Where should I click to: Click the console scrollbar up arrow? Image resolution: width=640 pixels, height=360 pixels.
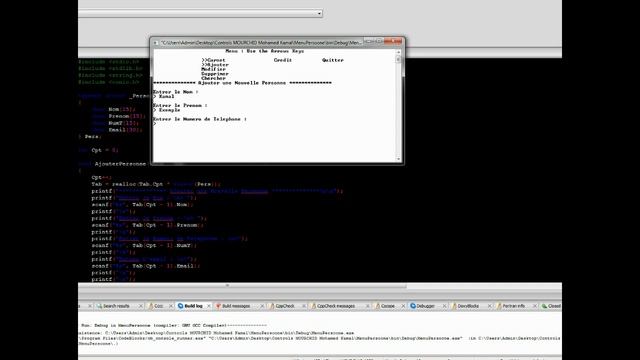pos(398,52)
